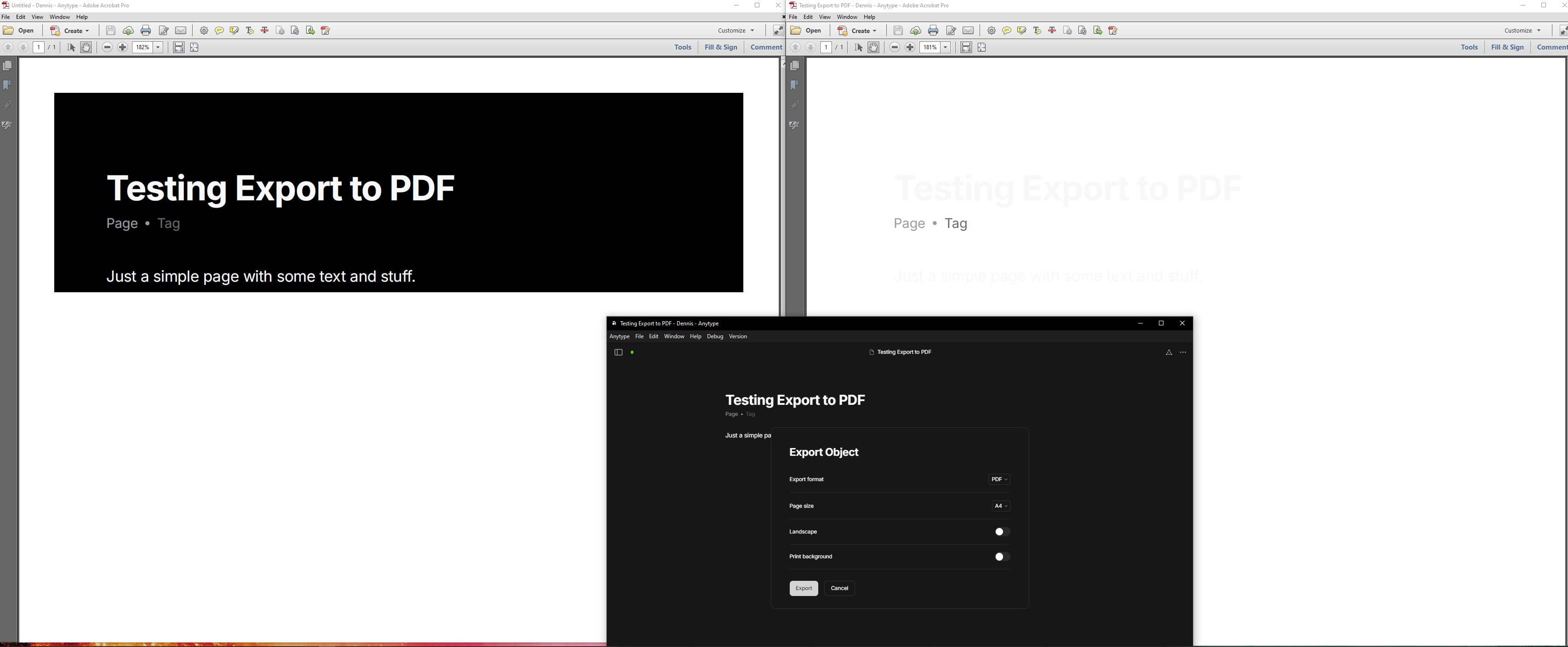Open zoom 181% dropdown arrow in right Acrobat

(945, 47)
